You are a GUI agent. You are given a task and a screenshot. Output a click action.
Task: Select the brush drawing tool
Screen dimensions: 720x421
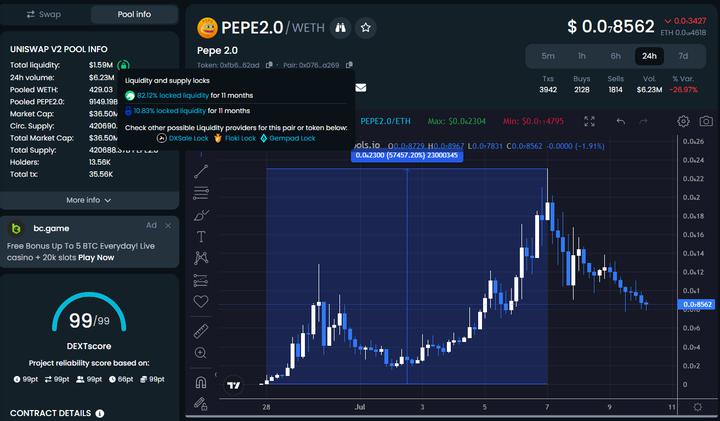pyautogui.click(x=201, y=215)
